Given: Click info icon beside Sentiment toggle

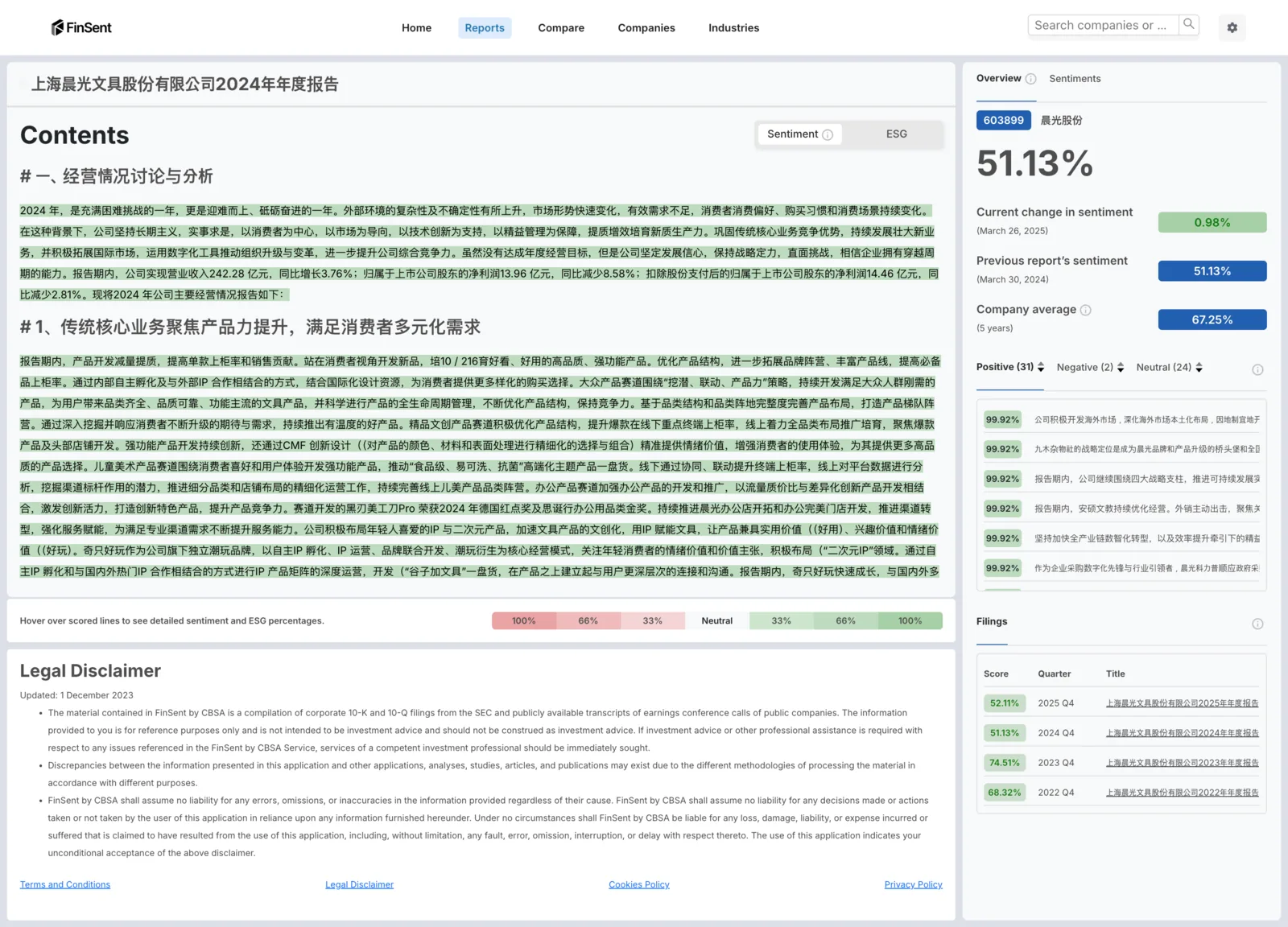Looking at the screenshot, I should coord(828,134).
